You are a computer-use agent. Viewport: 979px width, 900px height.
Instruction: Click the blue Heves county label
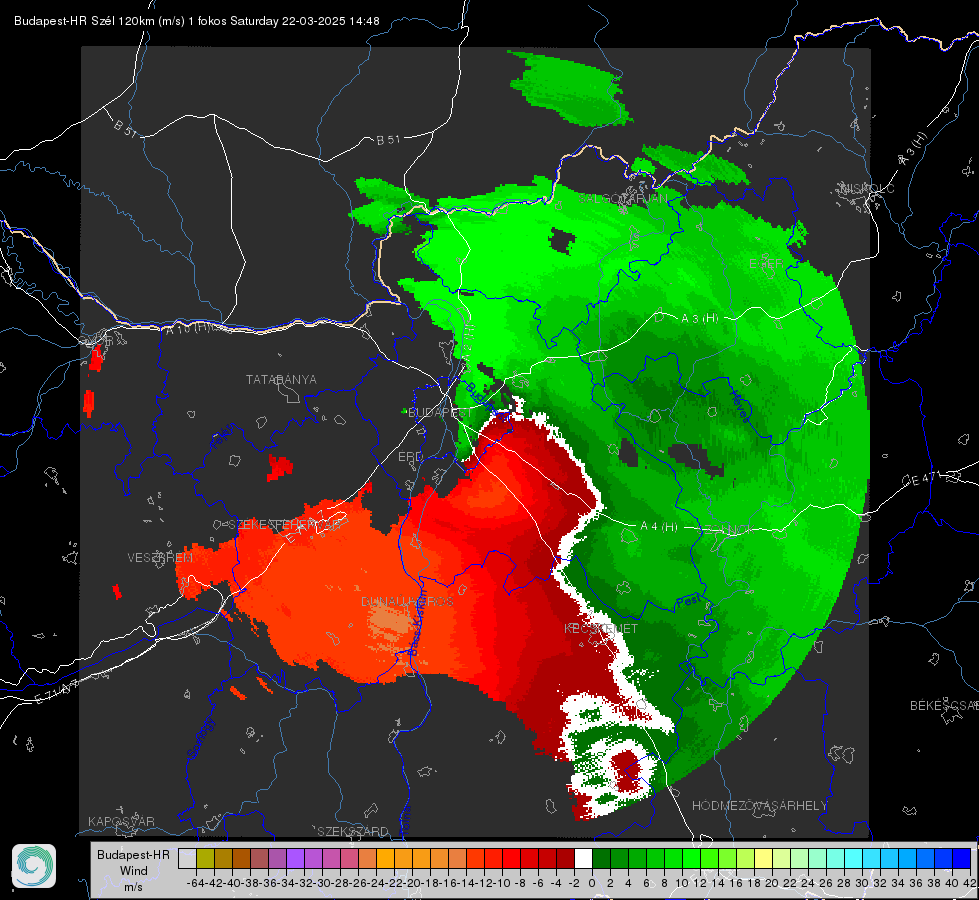pyautogui.click(x=739, y=406)
